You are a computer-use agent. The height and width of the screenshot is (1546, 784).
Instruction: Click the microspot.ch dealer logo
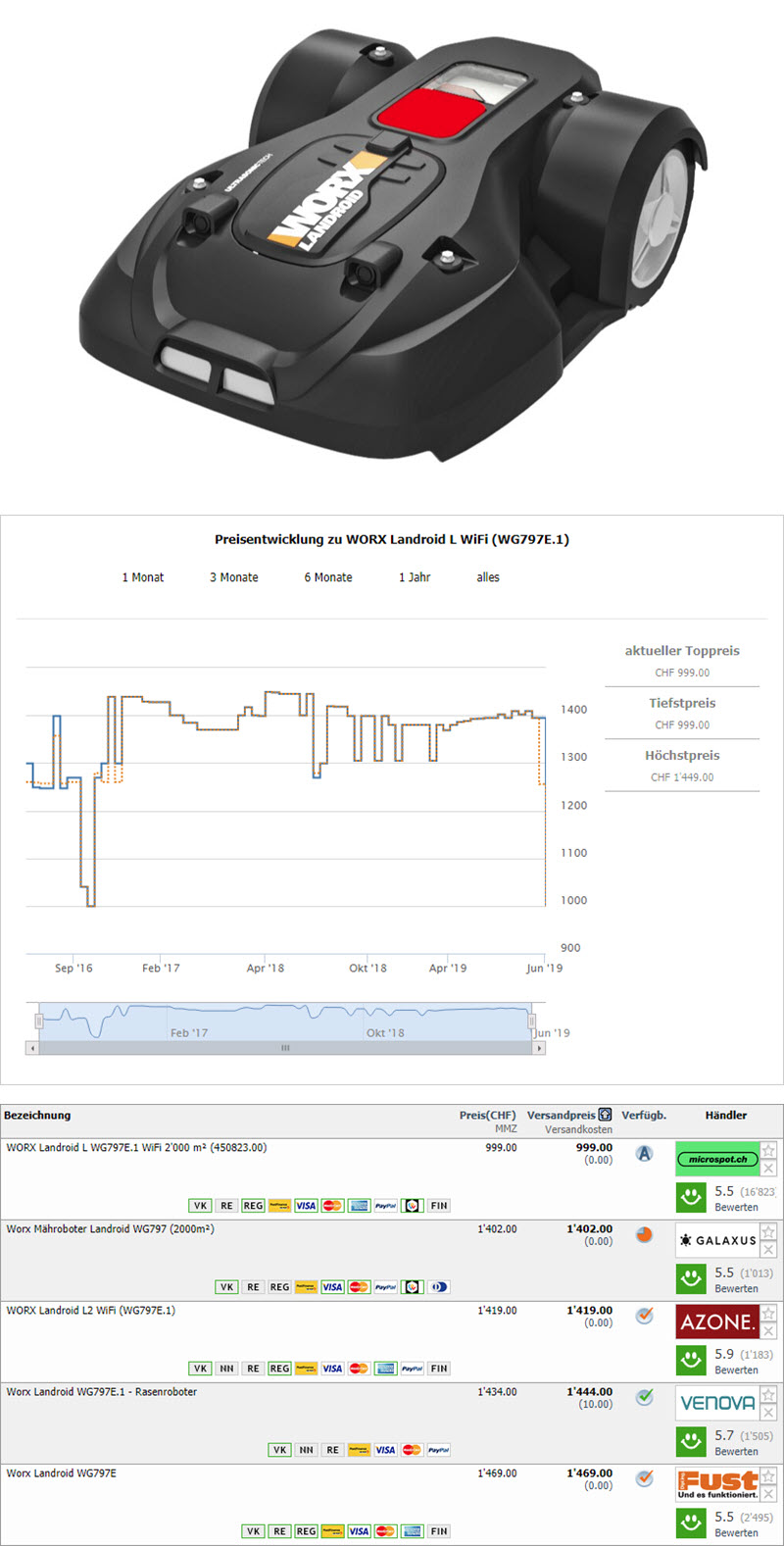(717, 1159)
